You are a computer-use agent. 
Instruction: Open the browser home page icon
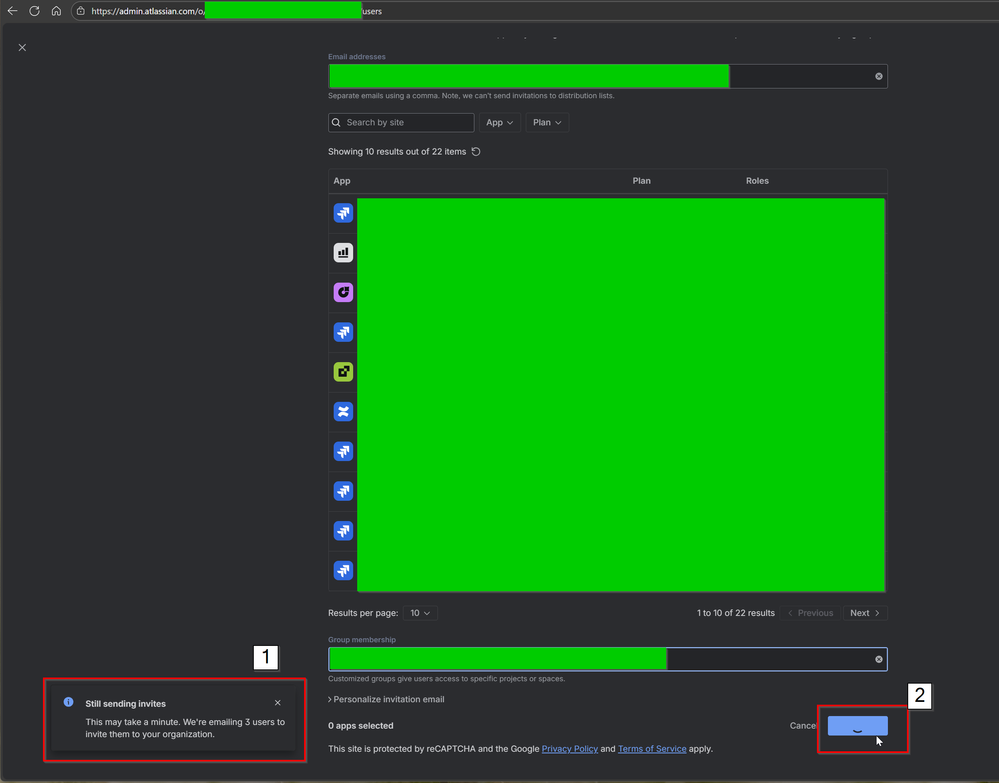pos(56,11)
